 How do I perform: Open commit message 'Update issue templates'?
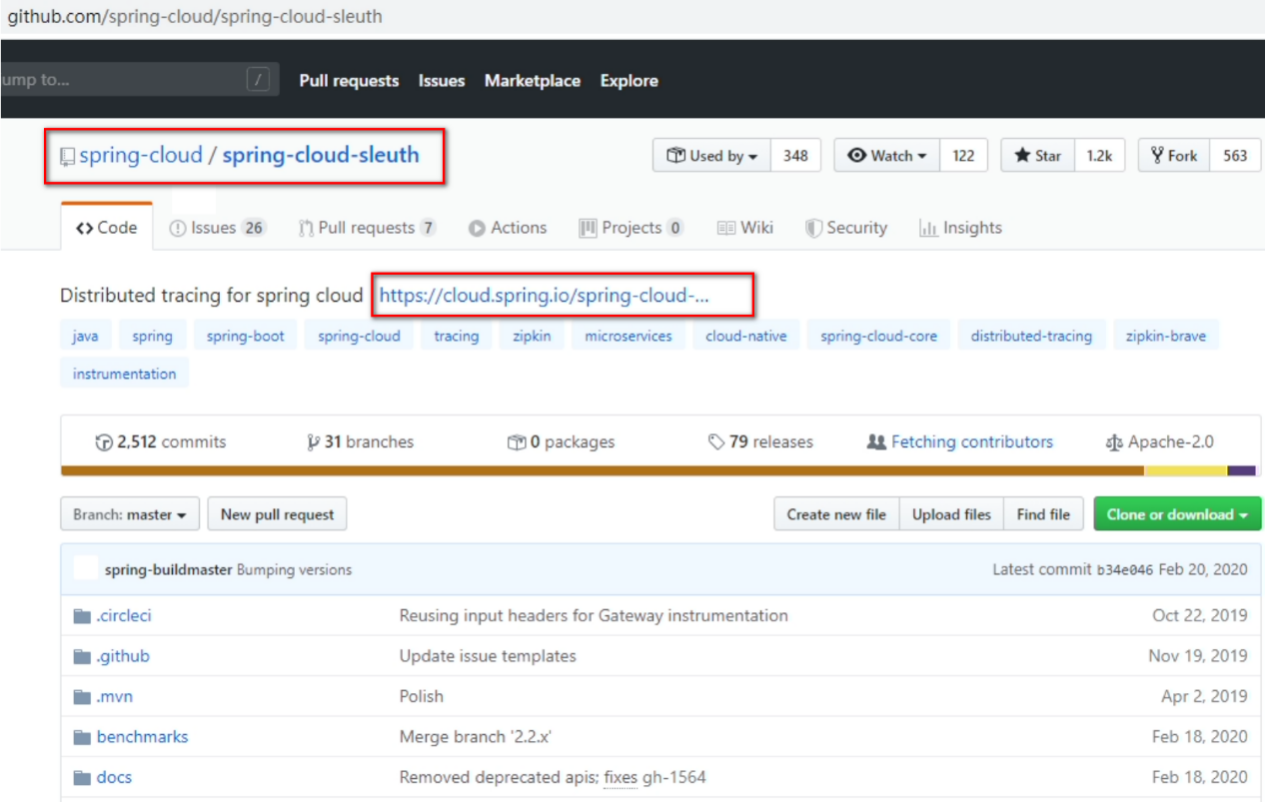[488, 656]
